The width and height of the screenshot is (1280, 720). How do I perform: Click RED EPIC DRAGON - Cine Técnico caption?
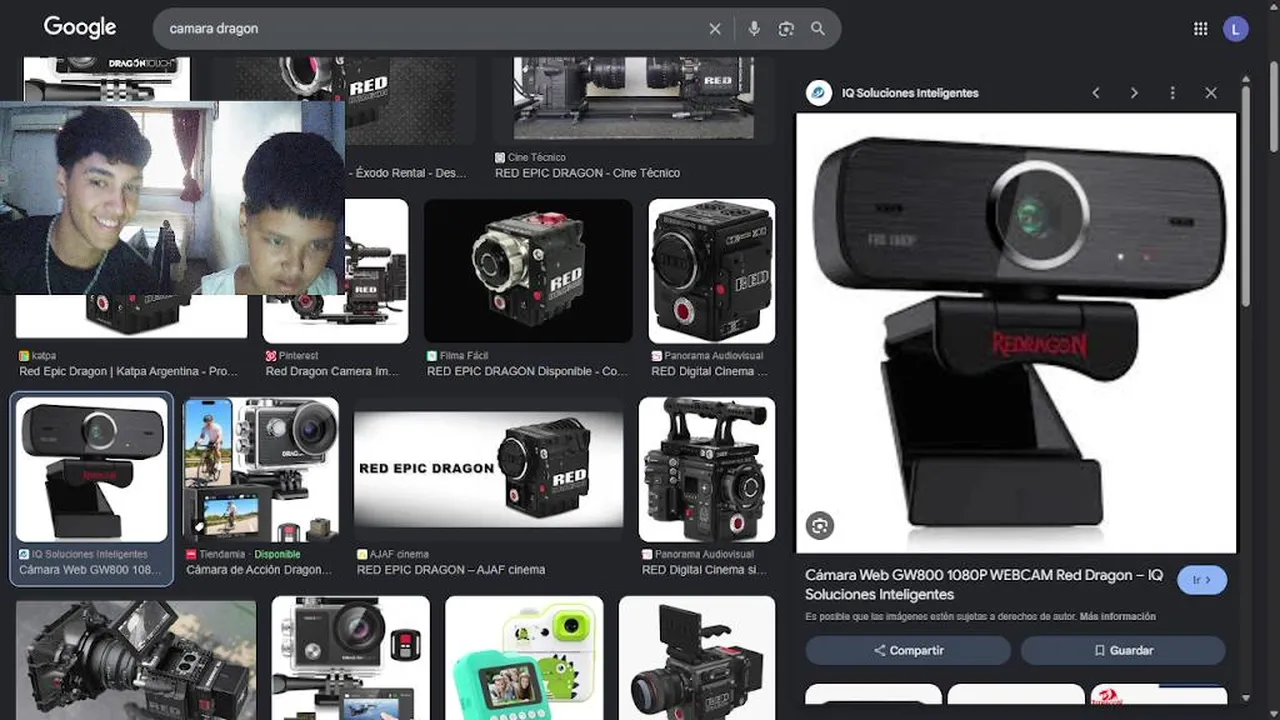tap(587, 173)
